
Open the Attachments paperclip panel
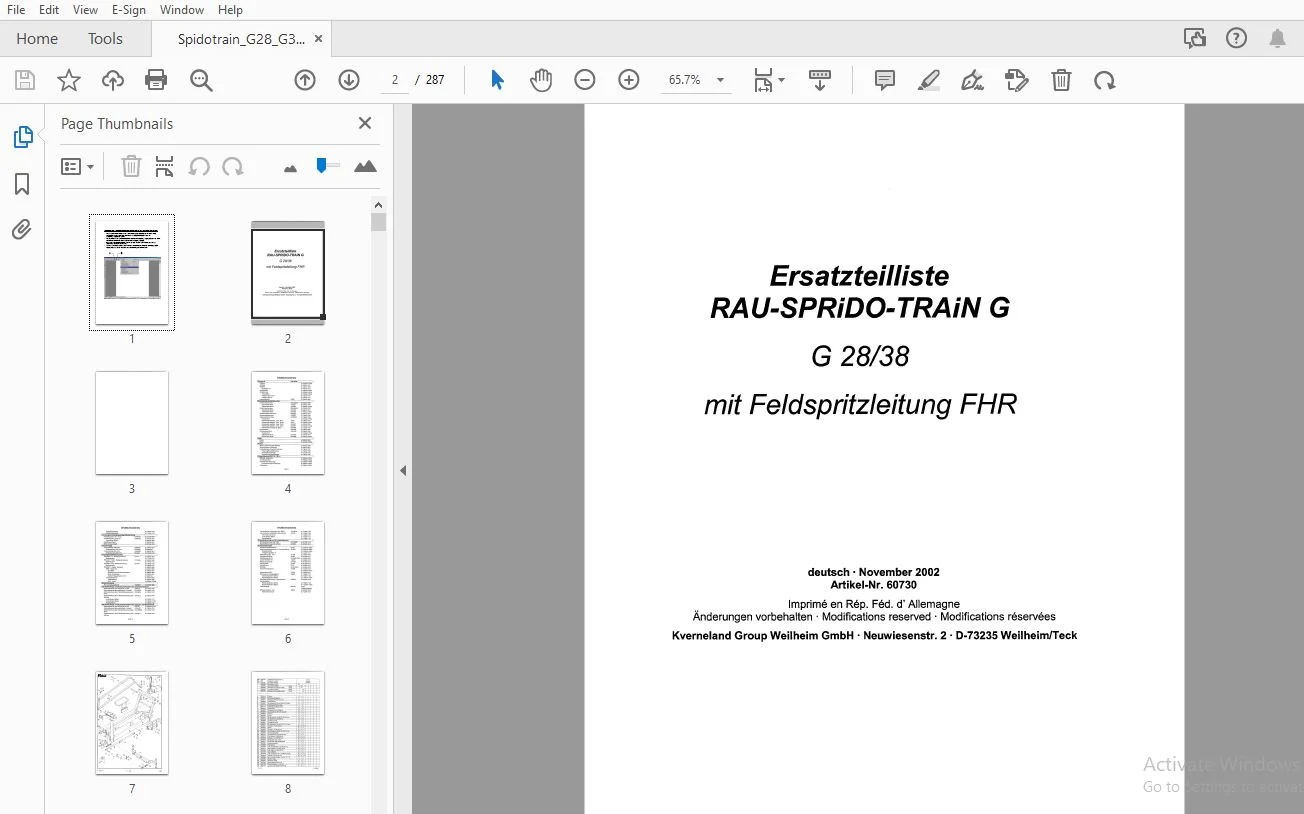pyautogui.click(x=22, y=230)
